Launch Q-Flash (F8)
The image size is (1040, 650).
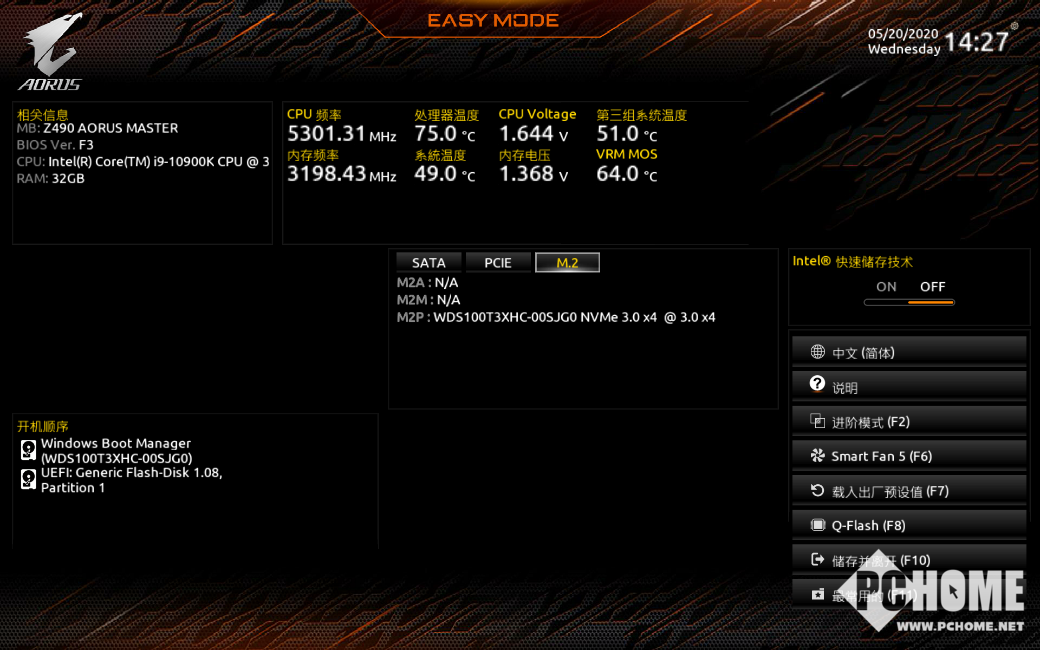(909, 525)
